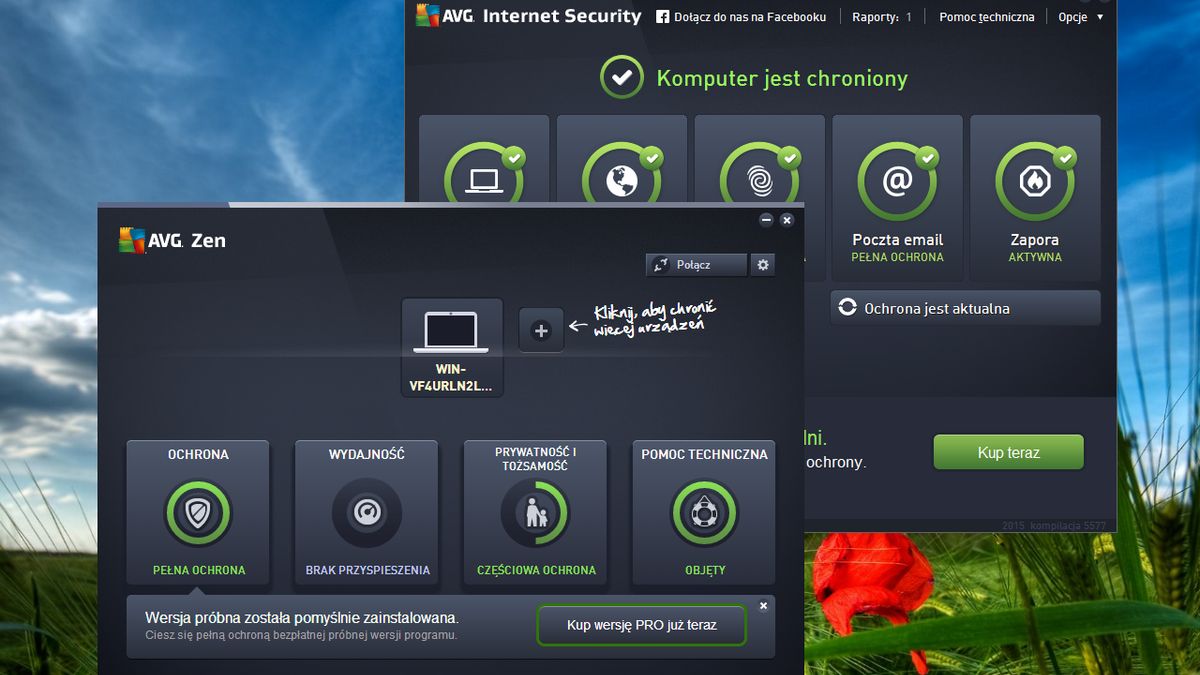Open the Ochrona shield tile in Zen

tap(198, 512)
